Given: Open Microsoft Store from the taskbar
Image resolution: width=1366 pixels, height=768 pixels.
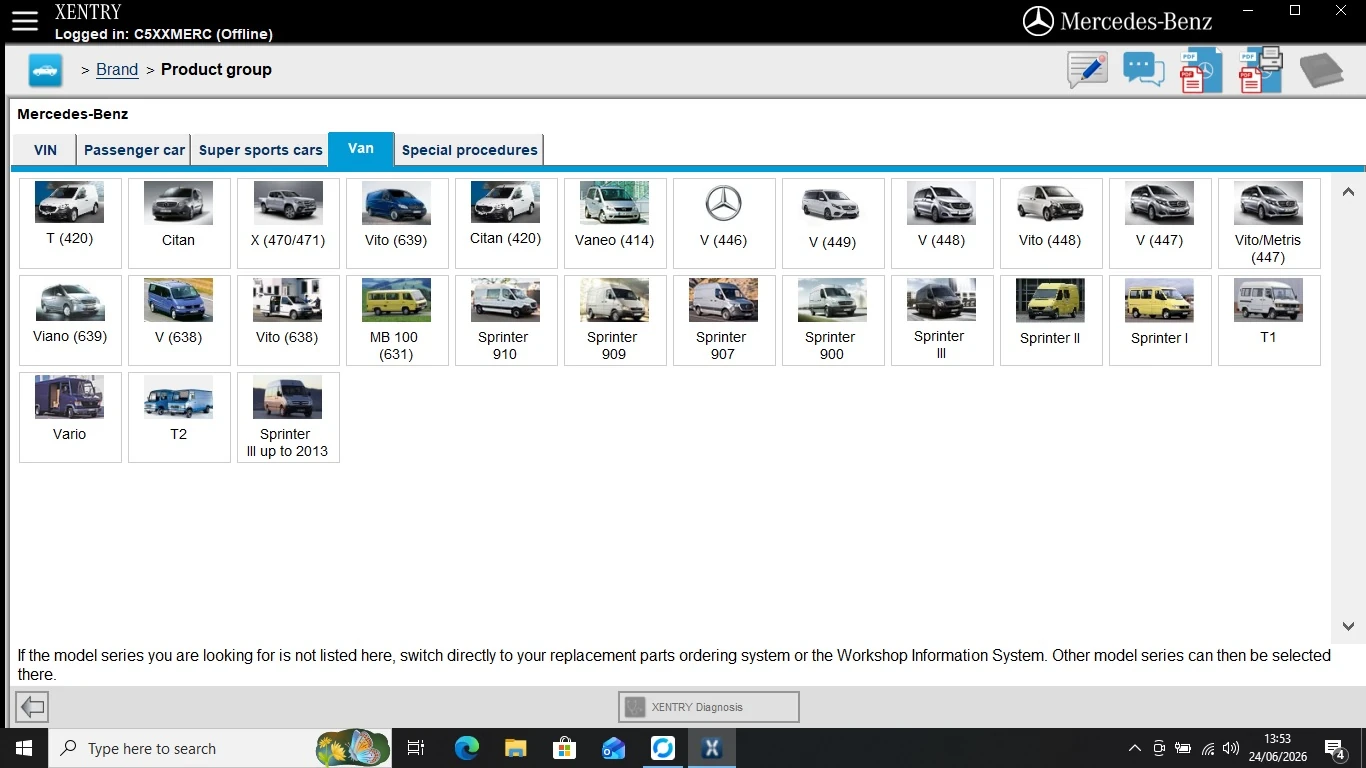Looking at the screenshot, I should coord(564,748).
